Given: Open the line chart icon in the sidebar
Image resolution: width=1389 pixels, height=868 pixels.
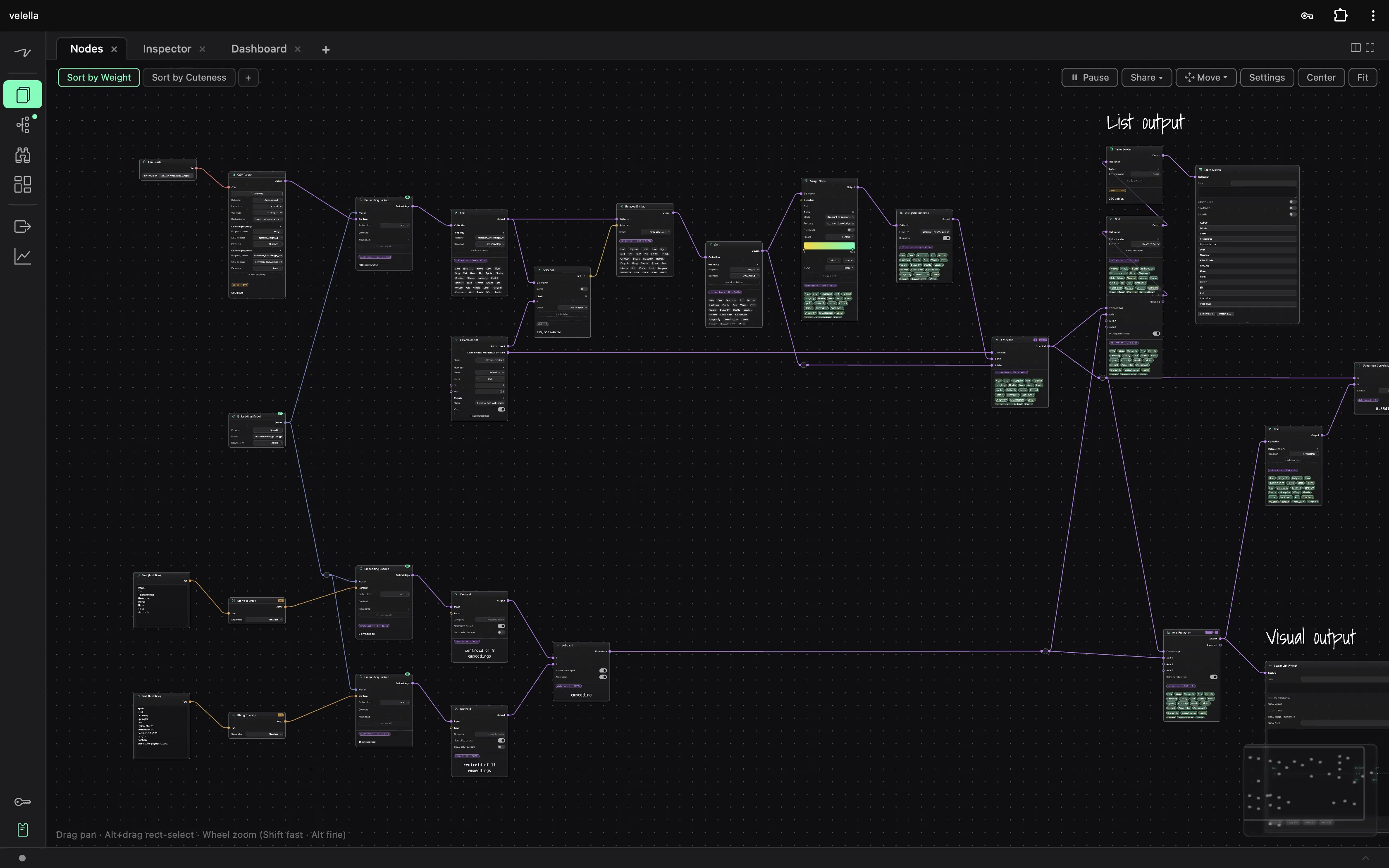Looking at the screenshot, I should (23, 257).
